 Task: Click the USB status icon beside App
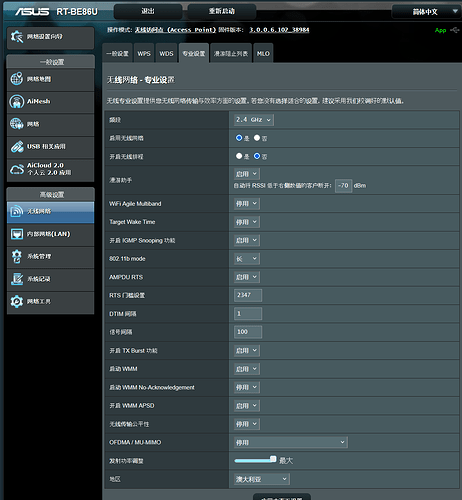click(x=455, y=30)
